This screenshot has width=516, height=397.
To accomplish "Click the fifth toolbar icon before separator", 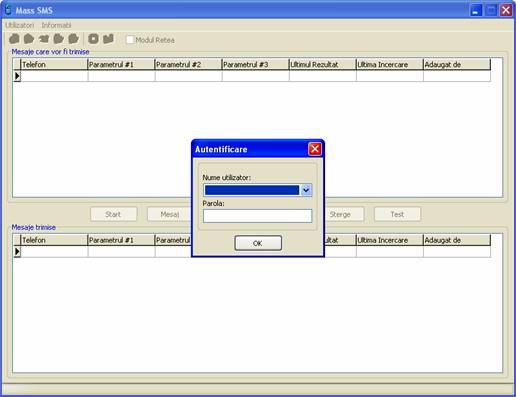I will coord(73,39).
